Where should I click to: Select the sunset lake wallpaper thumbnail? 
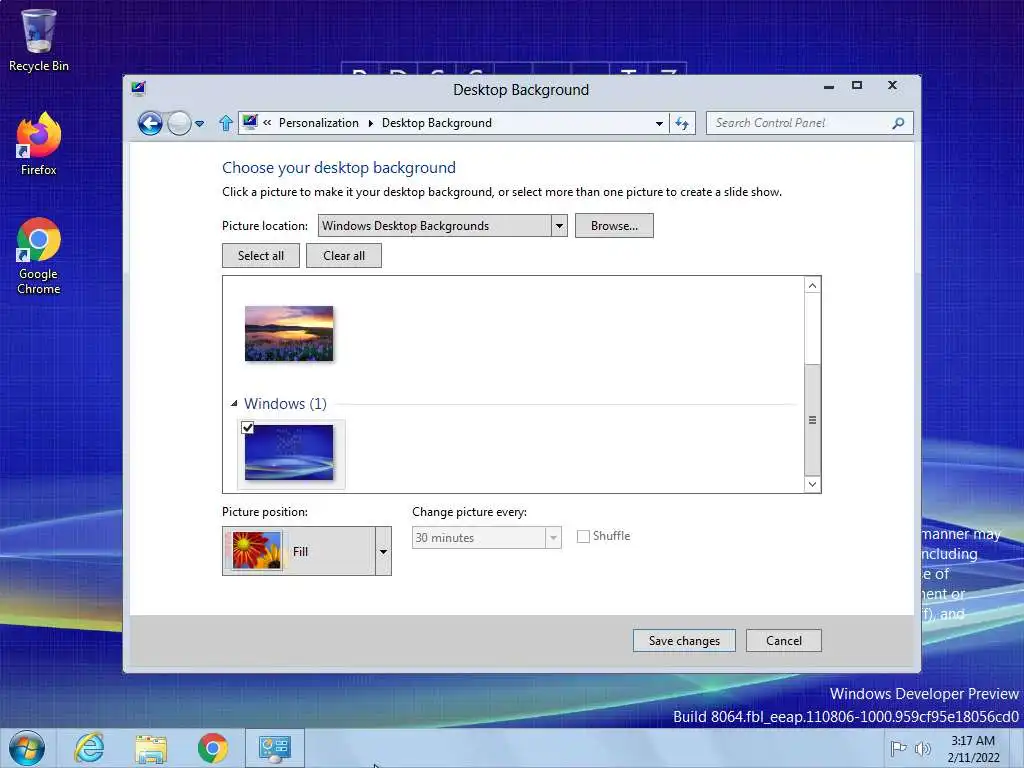[x=289, y=333]
